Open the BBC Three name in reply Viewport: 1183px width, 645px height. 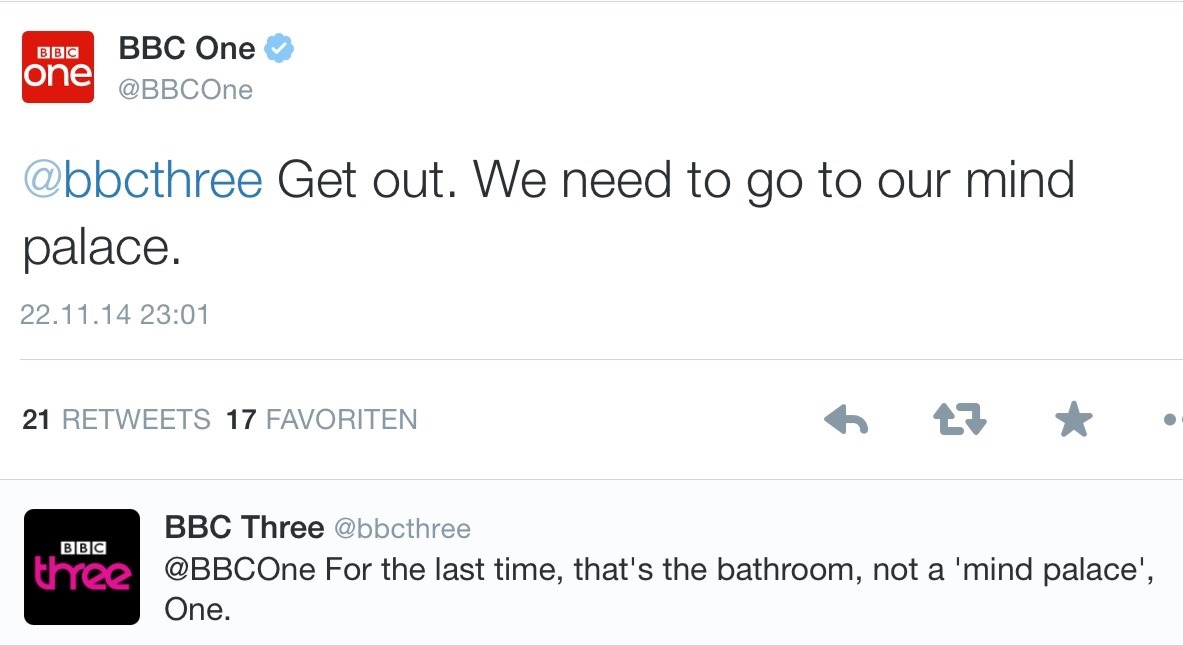pos(244,527)
